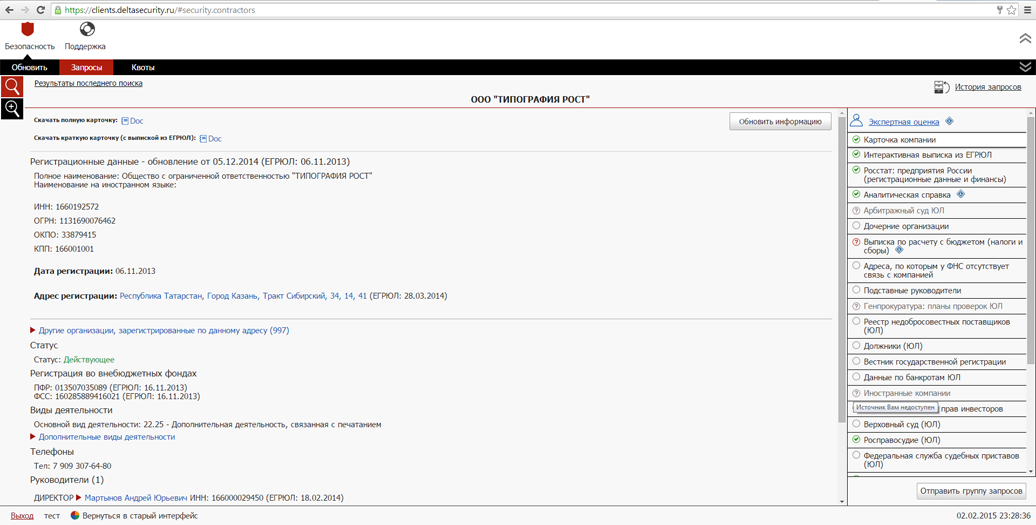
Task: Open director Мартынов Андрей Юрьевич link
Action: (x=137, y=498)
